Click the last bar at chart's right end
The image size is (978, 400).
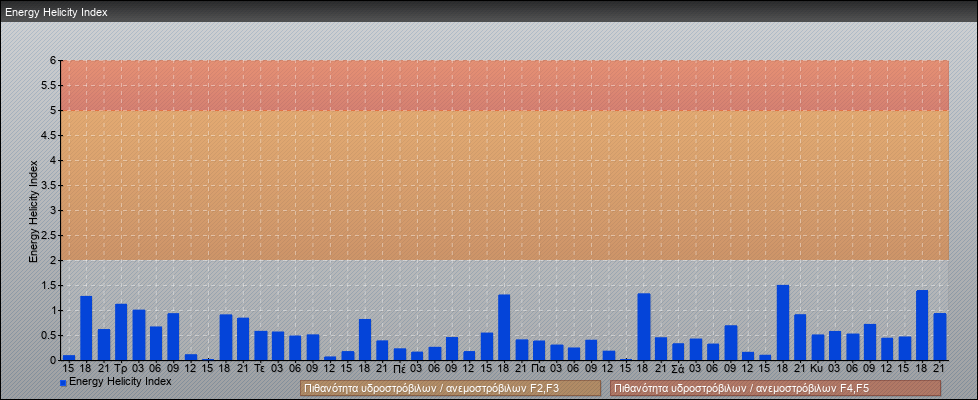[x=939, y=337]
